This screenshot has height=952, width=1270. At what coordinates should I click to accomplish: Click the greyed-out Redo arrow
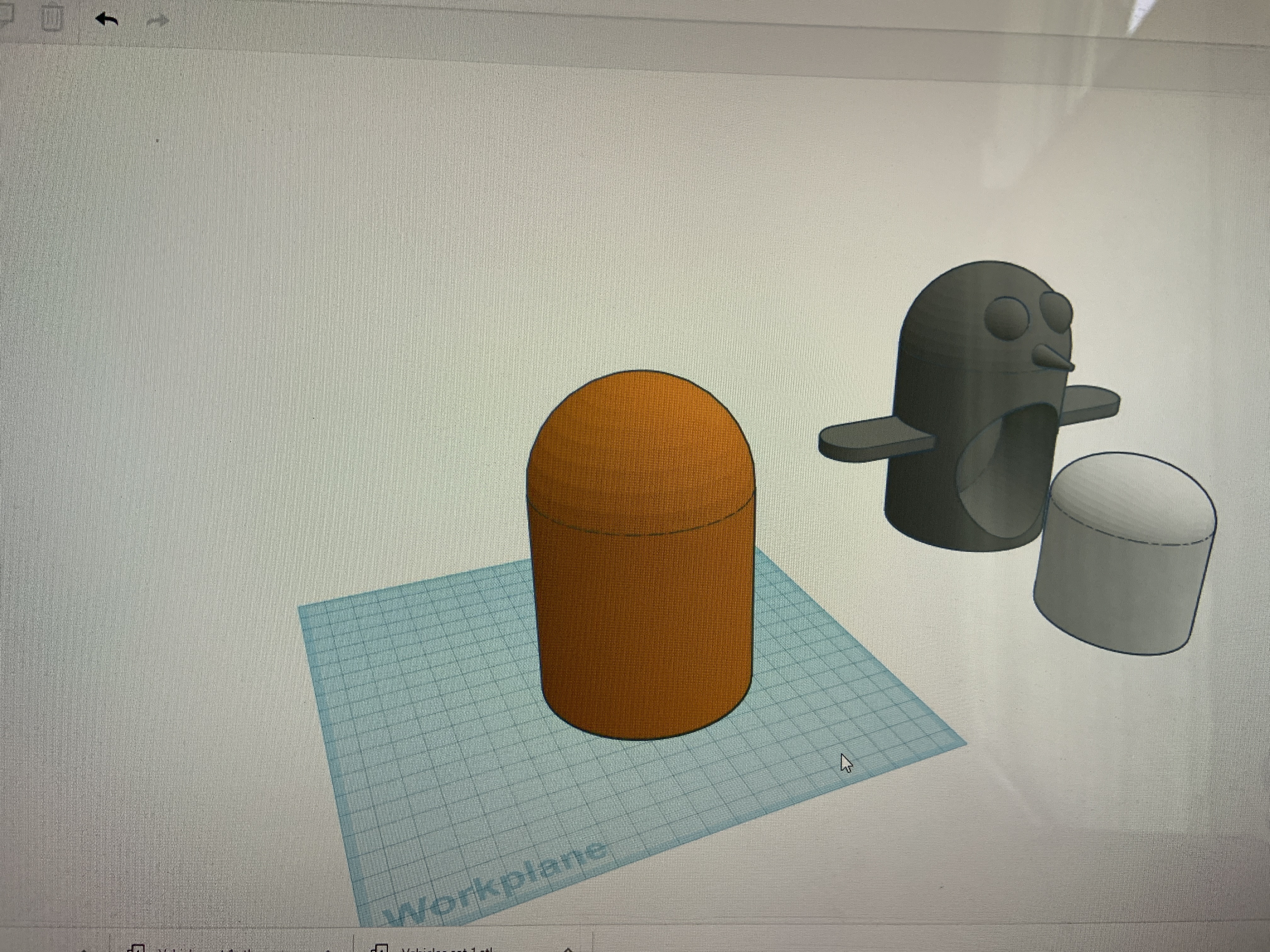coord(157,21)
